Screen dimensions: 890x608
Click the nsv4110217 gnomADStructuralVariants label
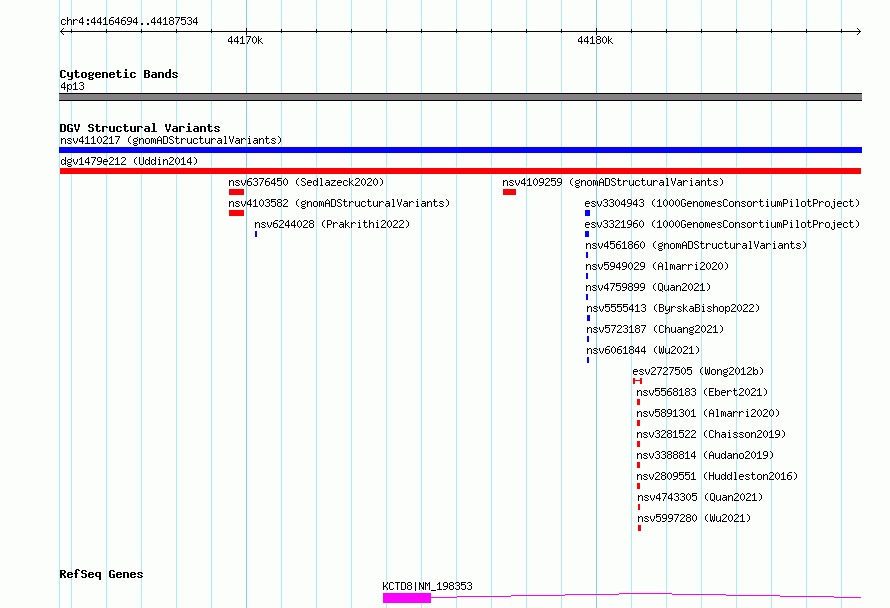coord(171,140)
